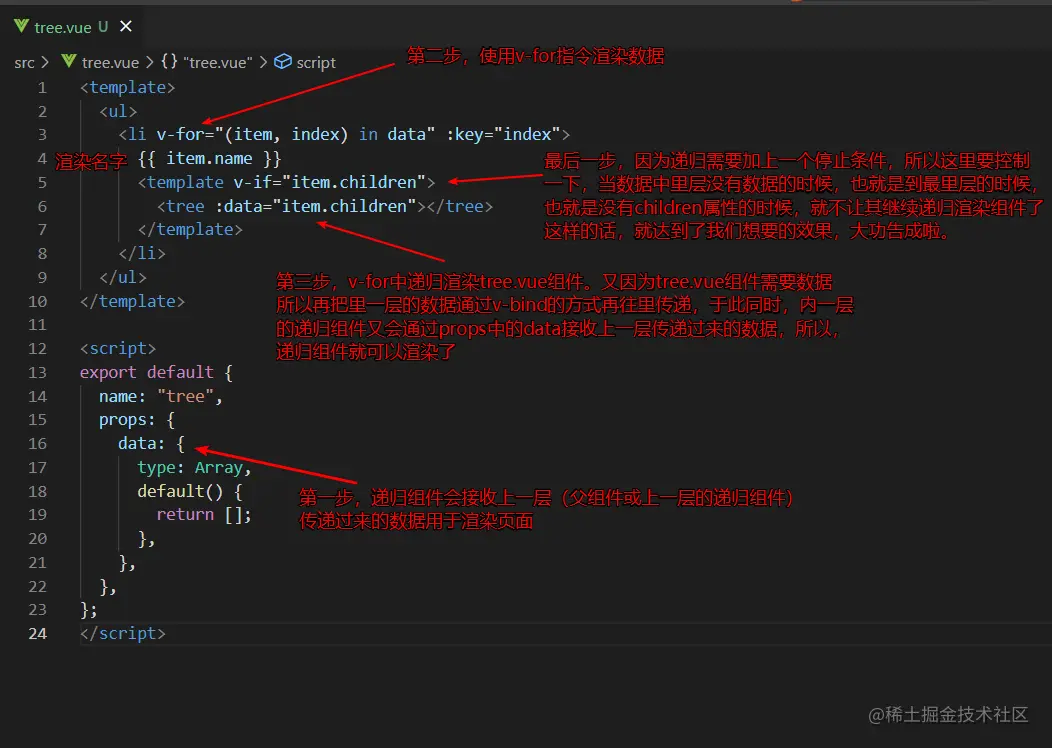The height and width of the screenshot is (748, 1052).
Task: Click the closing </li> tag
Action: pos(142,254)
